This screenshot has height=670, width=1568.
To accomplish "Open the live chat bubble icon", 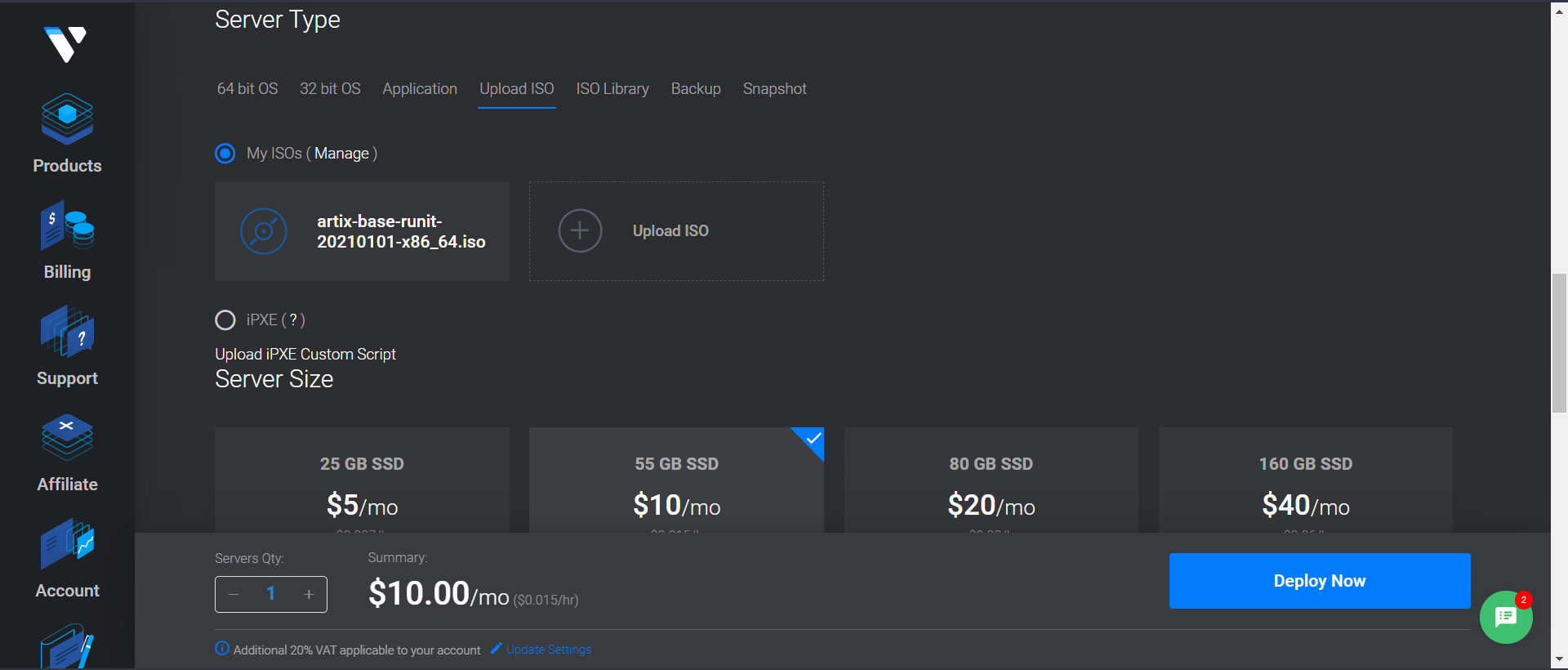I will 1506,617.
